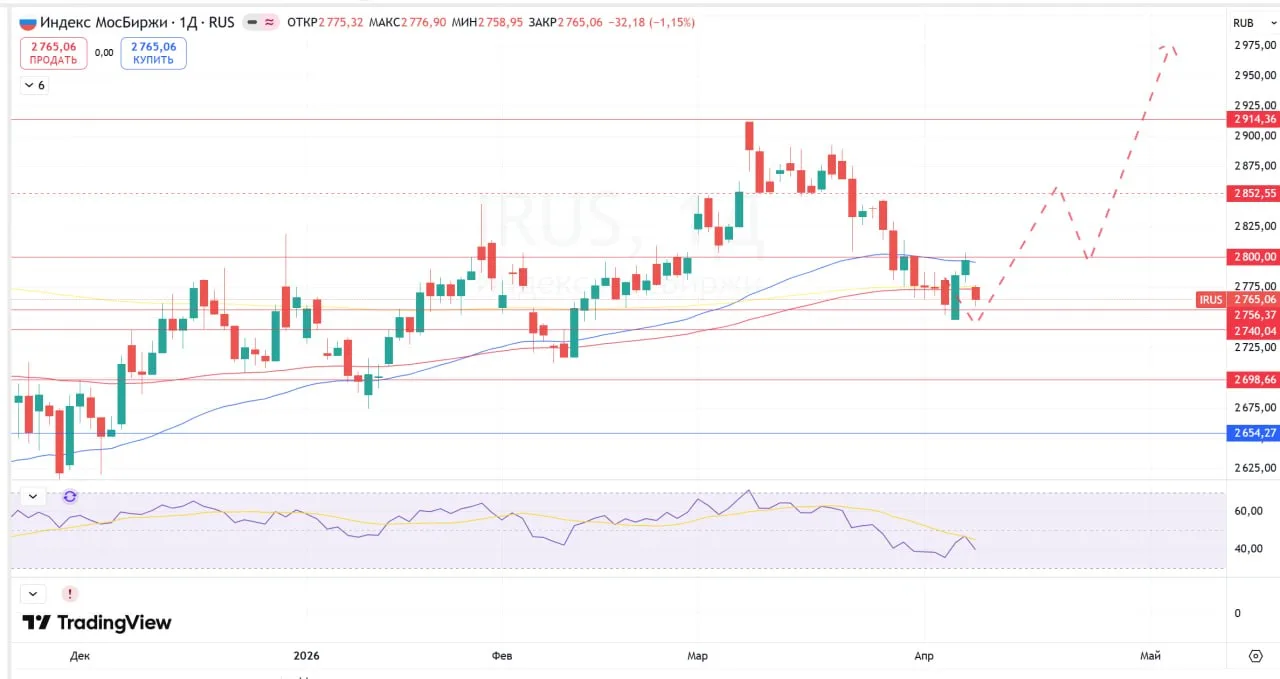Click the purple refresh indicator icon
The height and width of the screenshot is (679, 1280).
click(x=70, y=496)
